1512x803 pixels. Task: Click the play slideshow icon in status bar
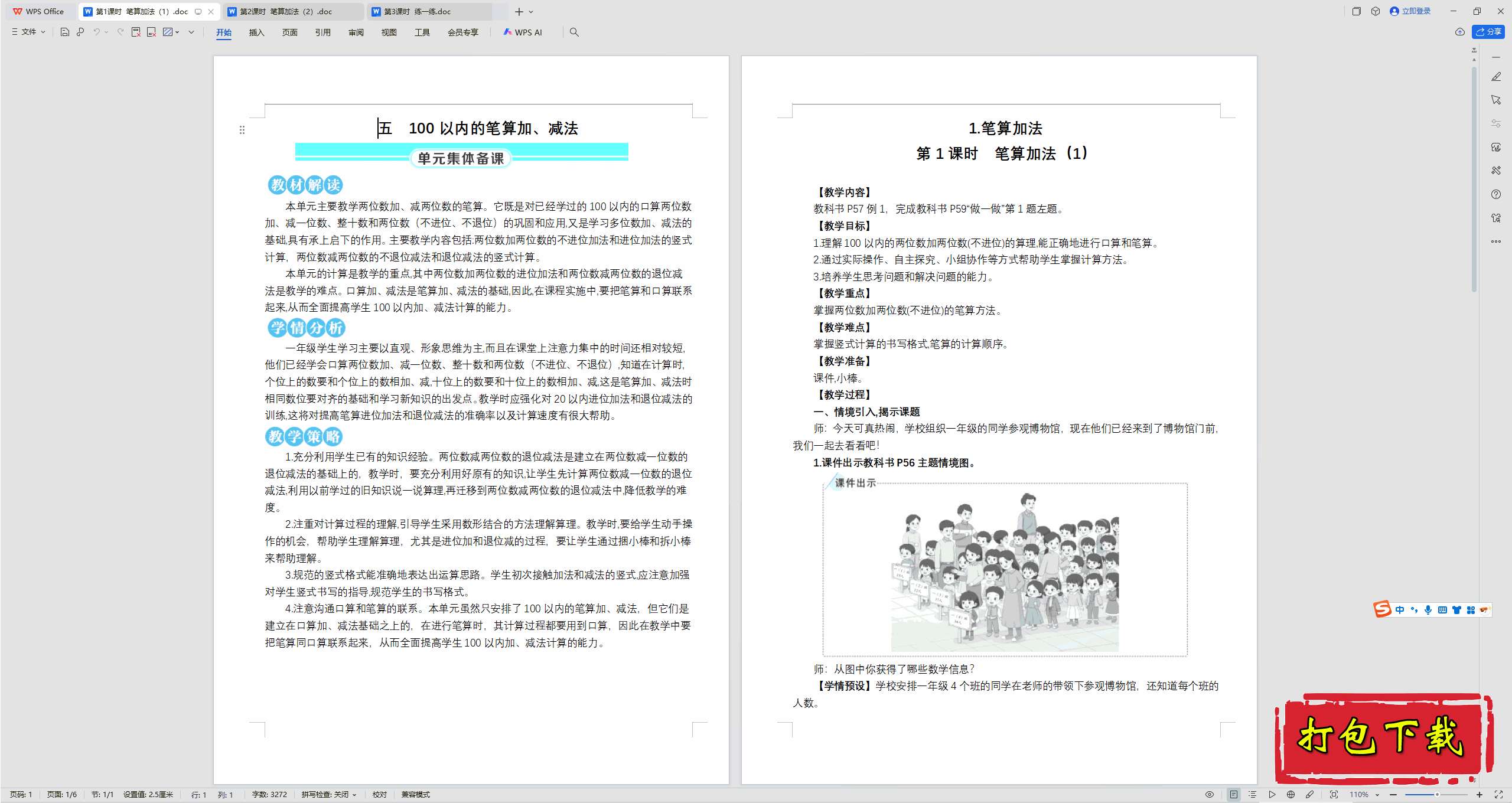coord(1272,795)
